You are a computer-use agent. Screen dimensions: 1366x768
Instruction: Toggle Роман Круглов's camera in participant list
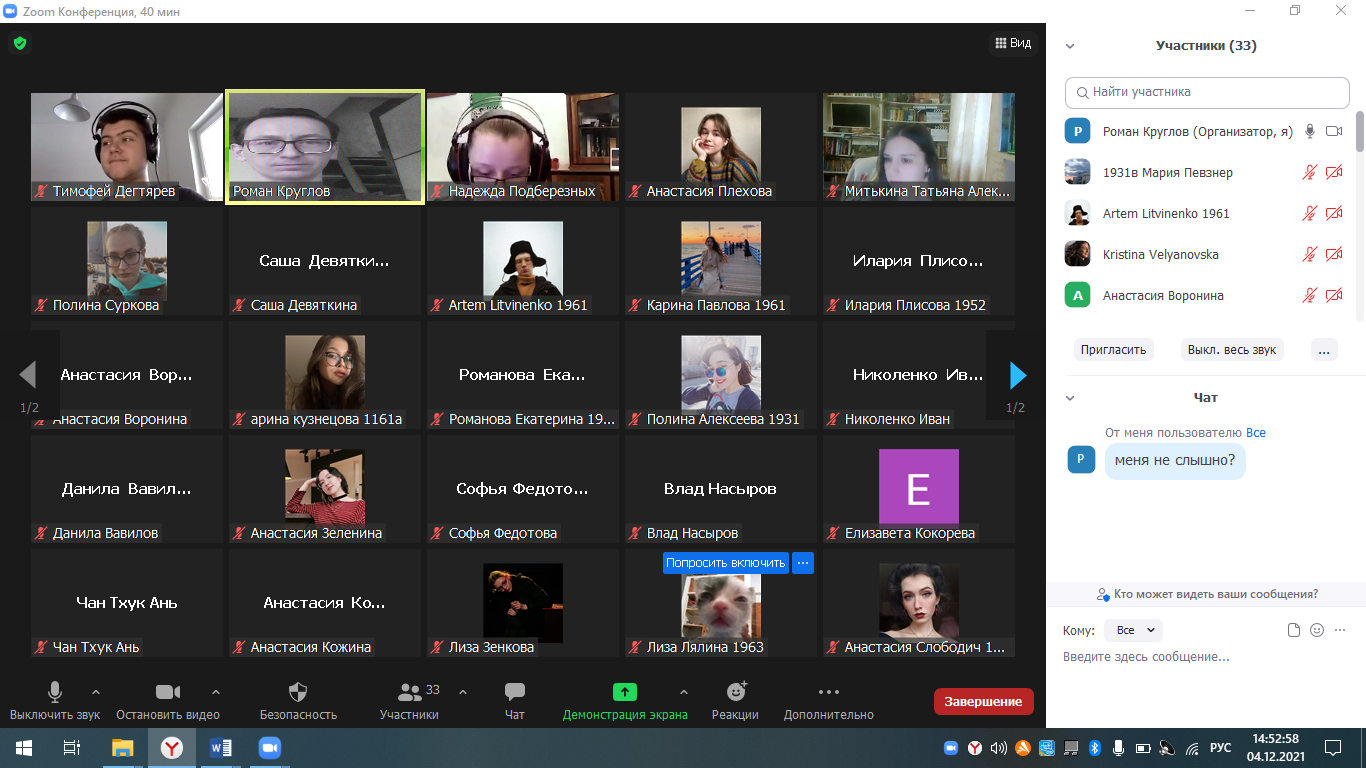pos(1334,131)
